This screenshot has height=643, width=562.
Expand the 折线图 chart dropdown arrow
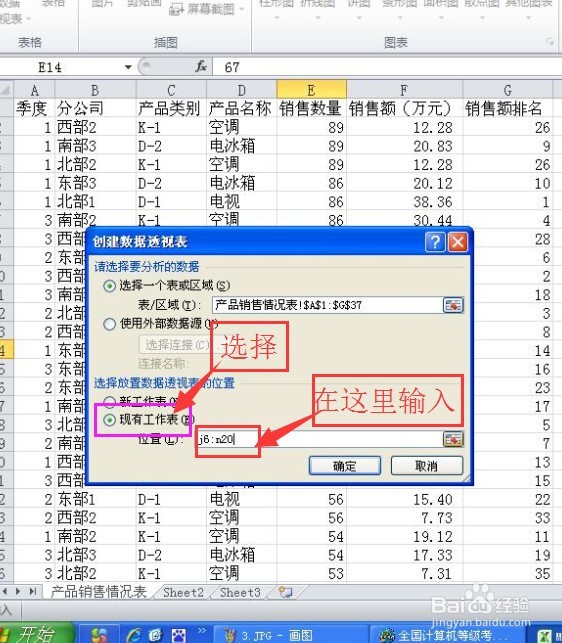[x=318, y=18]
